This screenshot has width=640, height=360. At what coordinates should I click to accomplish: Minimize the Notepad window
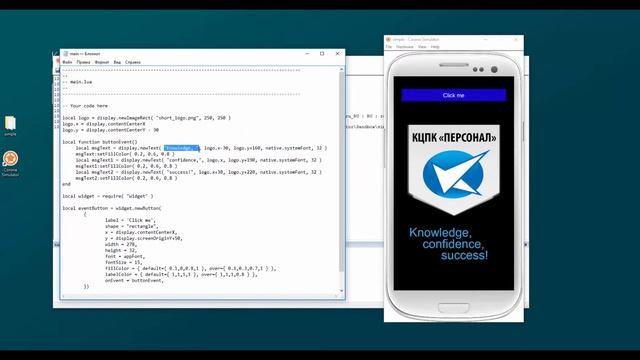point(307,53)
